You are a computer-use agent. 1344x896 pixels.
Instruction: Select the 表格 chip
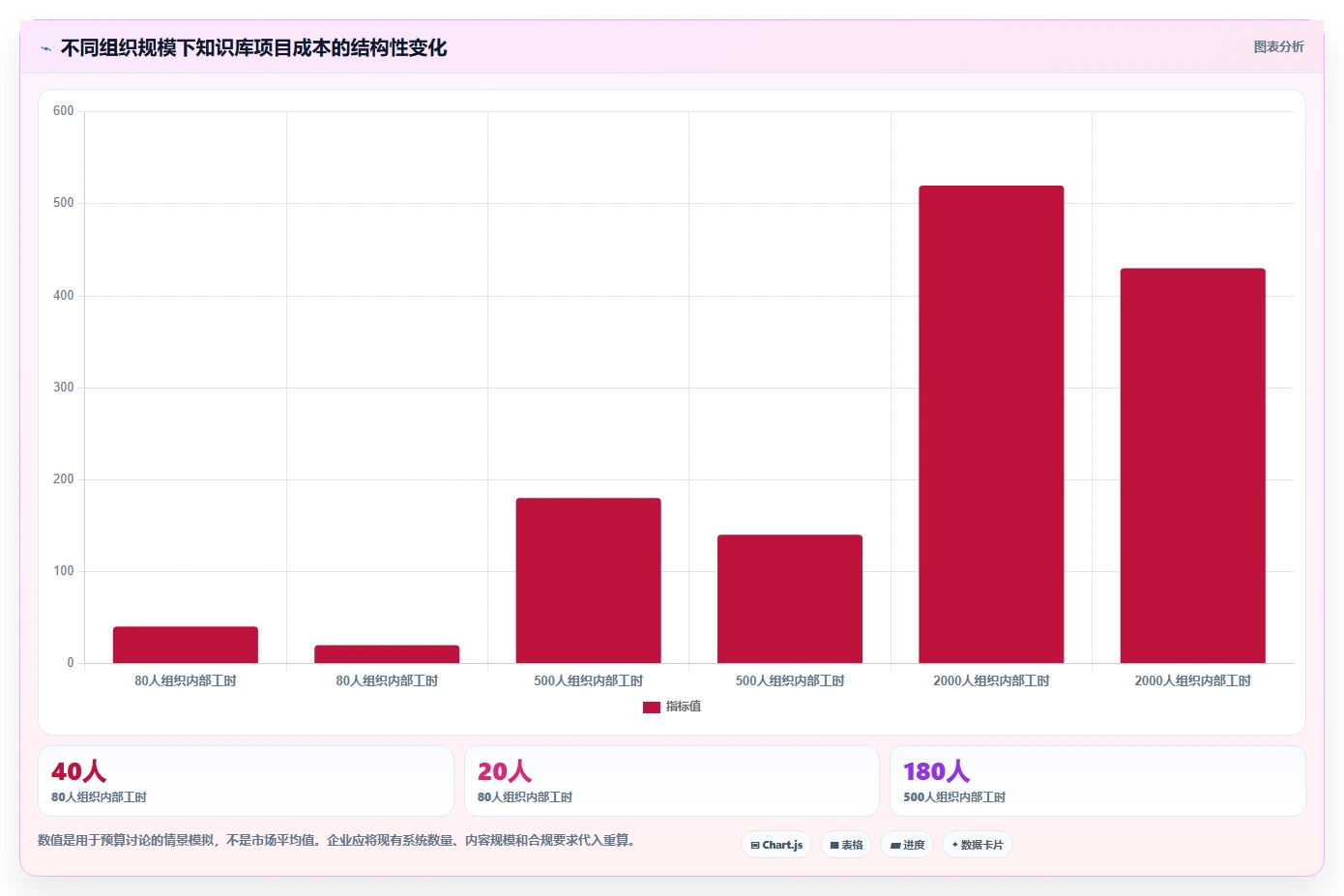pyautogui.click(x=846, y=845)
